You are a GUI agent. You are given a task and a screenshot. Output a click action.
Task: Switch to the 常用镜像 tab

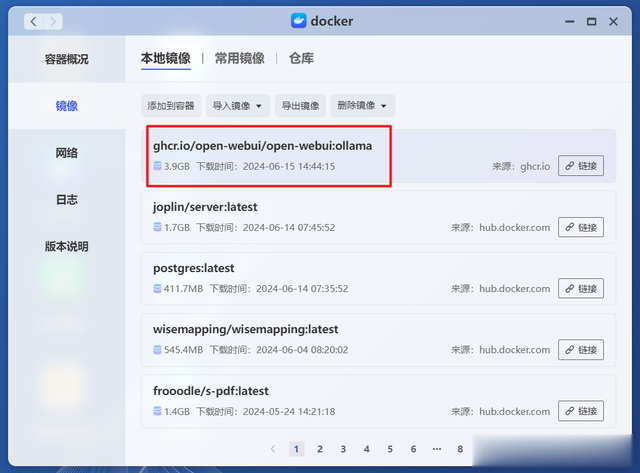coord(240,58)
